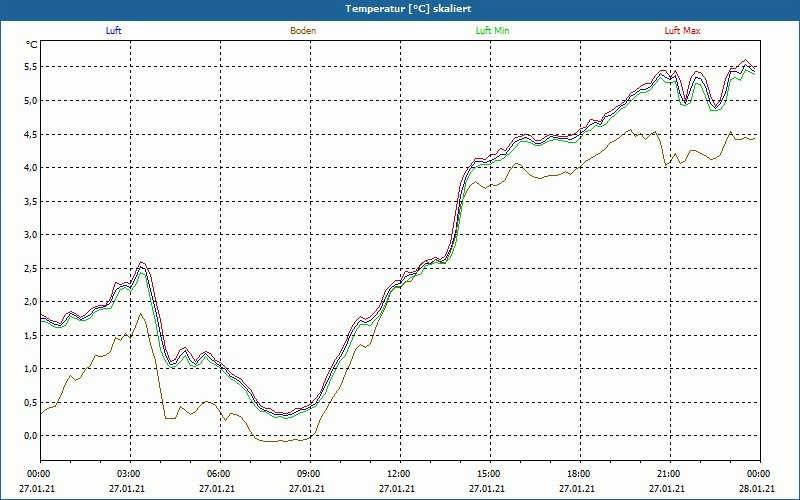Click the '3,0' y-axis value
The height and width of the screenshot is (500, 800).
click(x=31, y=235)
